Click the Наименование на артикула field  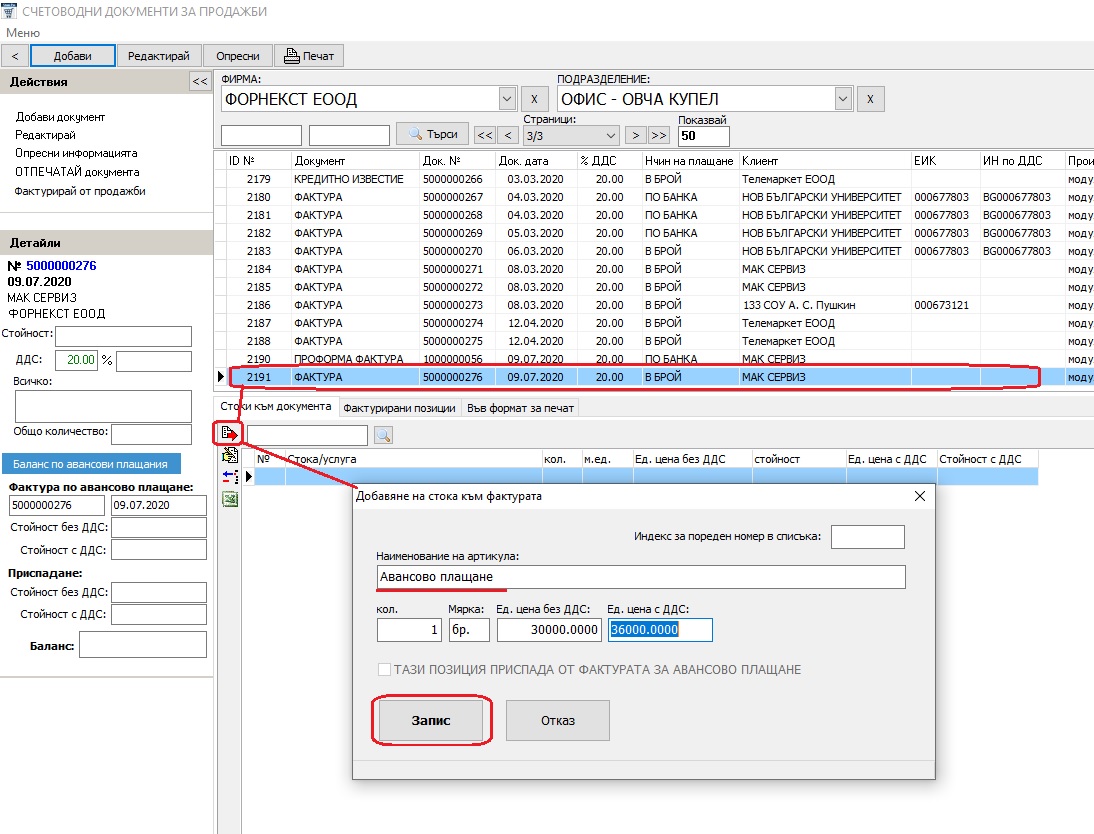pos(640,577)
